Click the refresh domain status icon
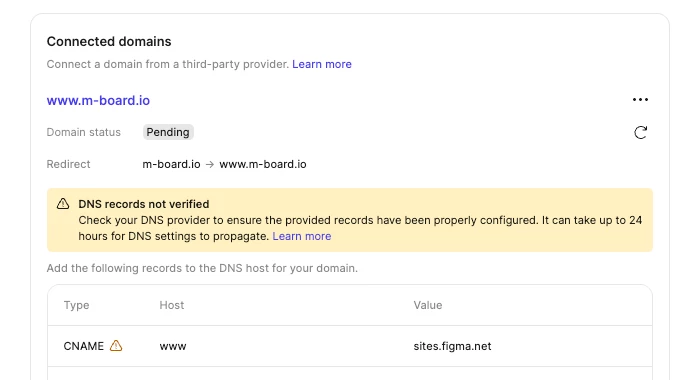Screen dimensions: 693x380 [x=640, y=133]
